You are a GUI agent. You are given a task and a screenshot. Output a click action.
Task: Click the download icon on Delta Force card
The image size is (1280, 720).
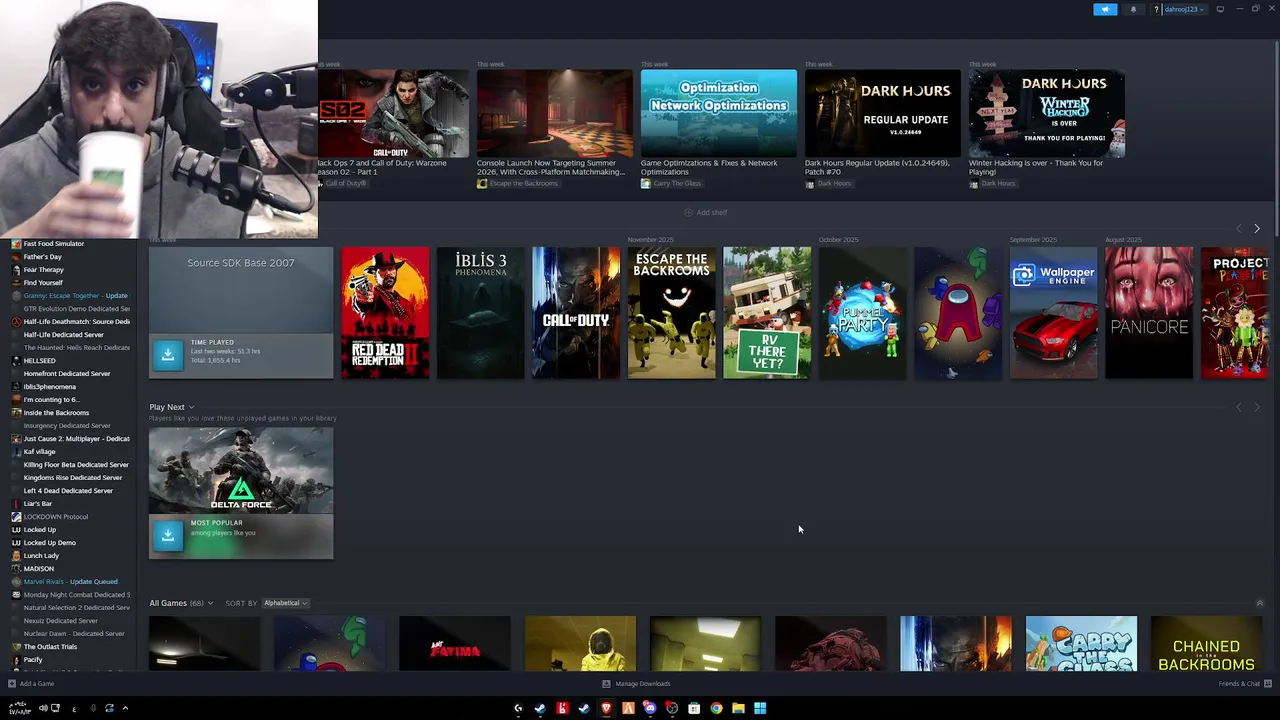[x=168, y=535]
